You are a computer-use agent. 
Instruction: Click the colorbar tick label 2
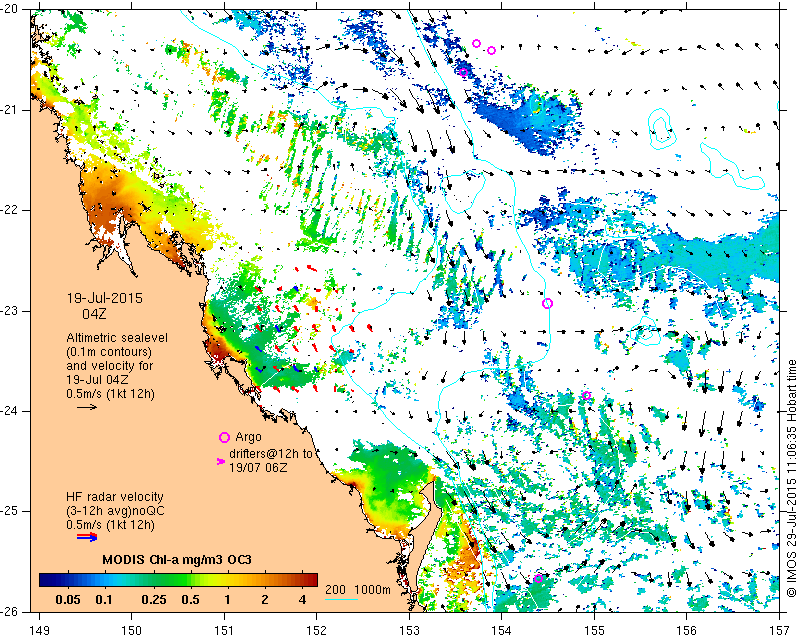coord(264,599)
